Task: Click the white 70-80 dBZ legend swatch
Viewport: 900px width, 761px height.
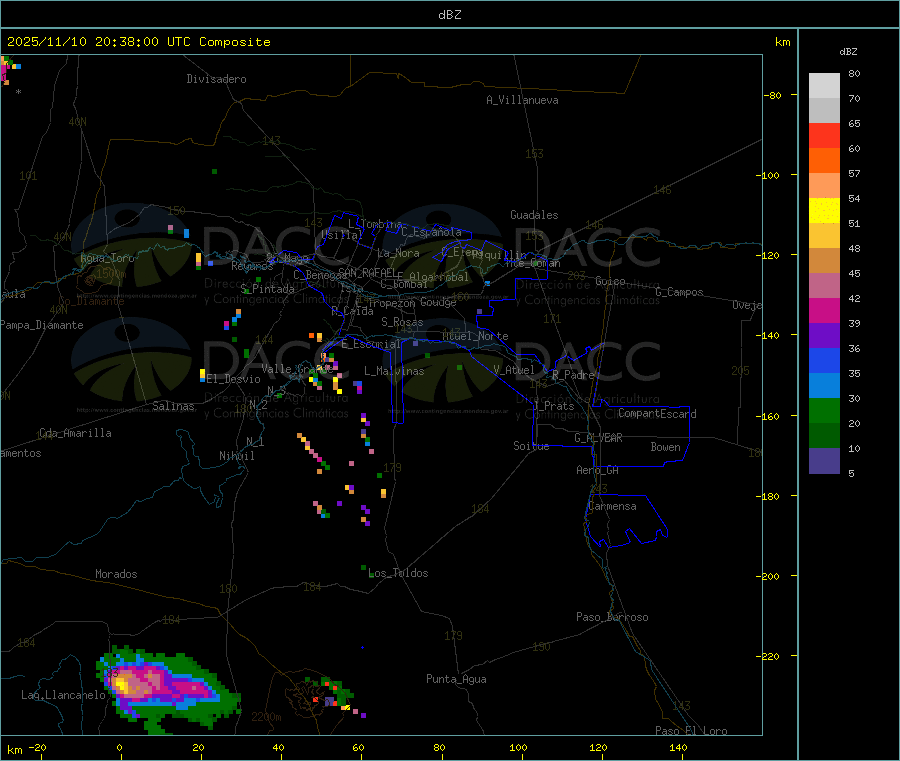Action: (824, 86)
